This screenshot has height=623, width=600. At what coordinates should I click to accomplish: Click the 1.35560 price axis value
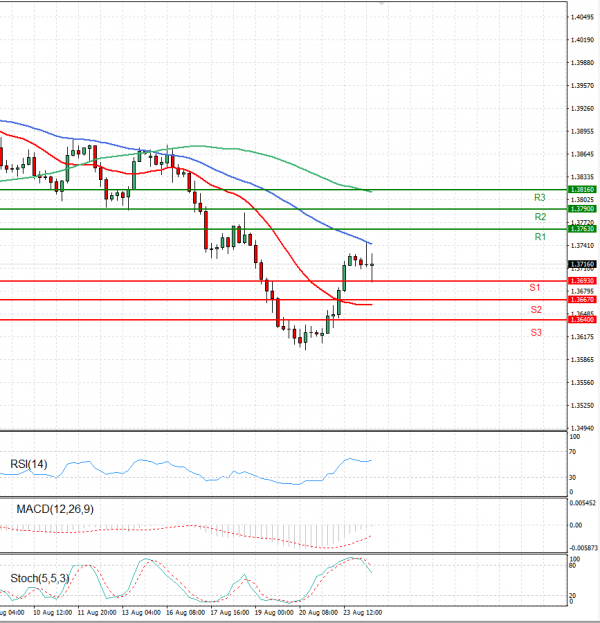tap(582, 383)
